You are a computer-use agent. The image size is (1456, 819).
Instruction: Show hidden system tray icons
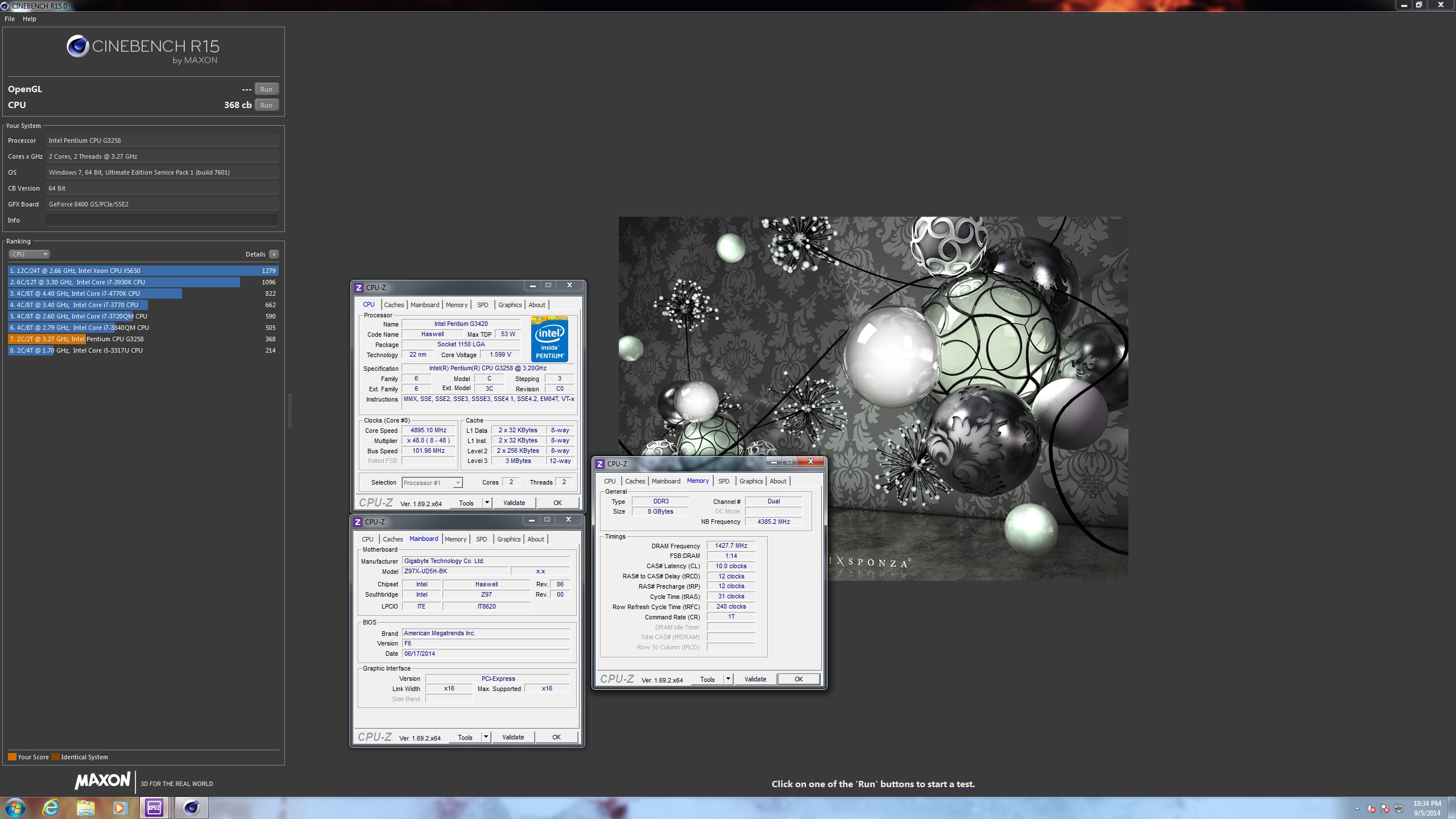[x=1357, y=808]
